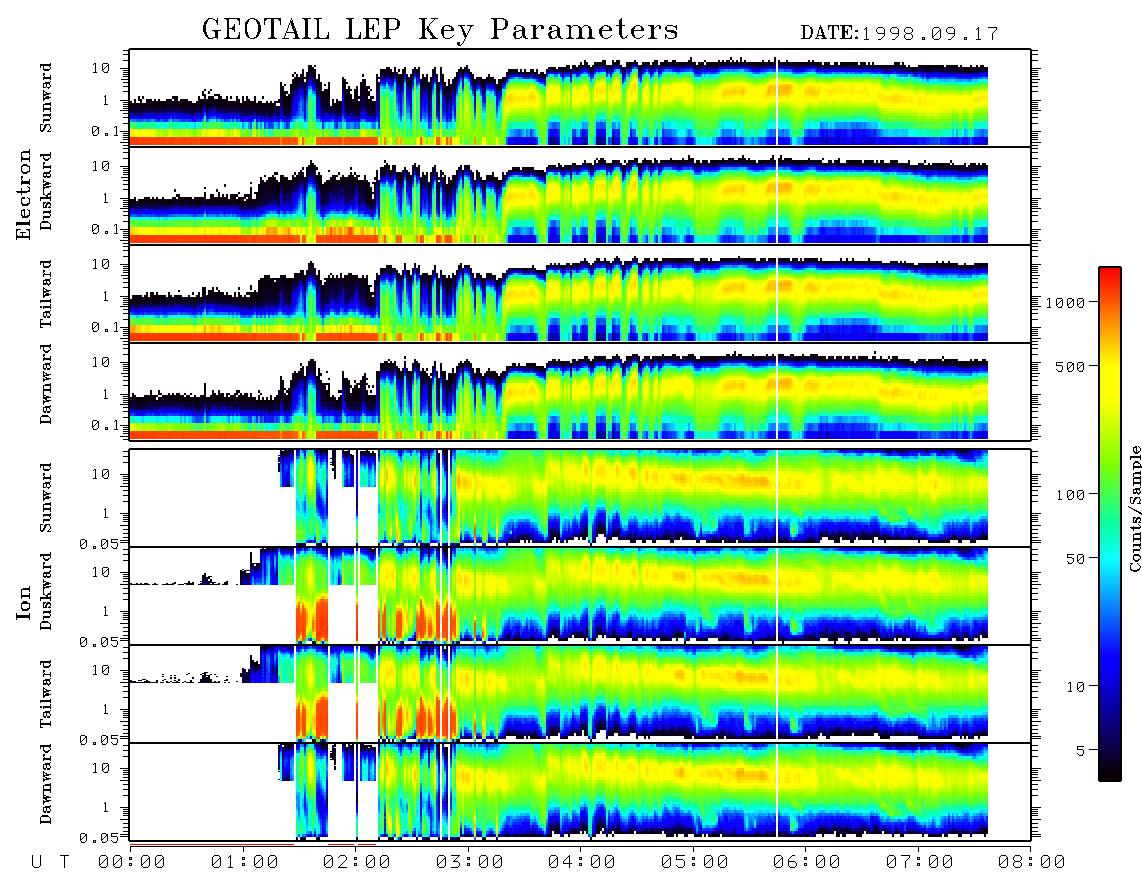Select the 07:00 time tick label

pos(920,863)
